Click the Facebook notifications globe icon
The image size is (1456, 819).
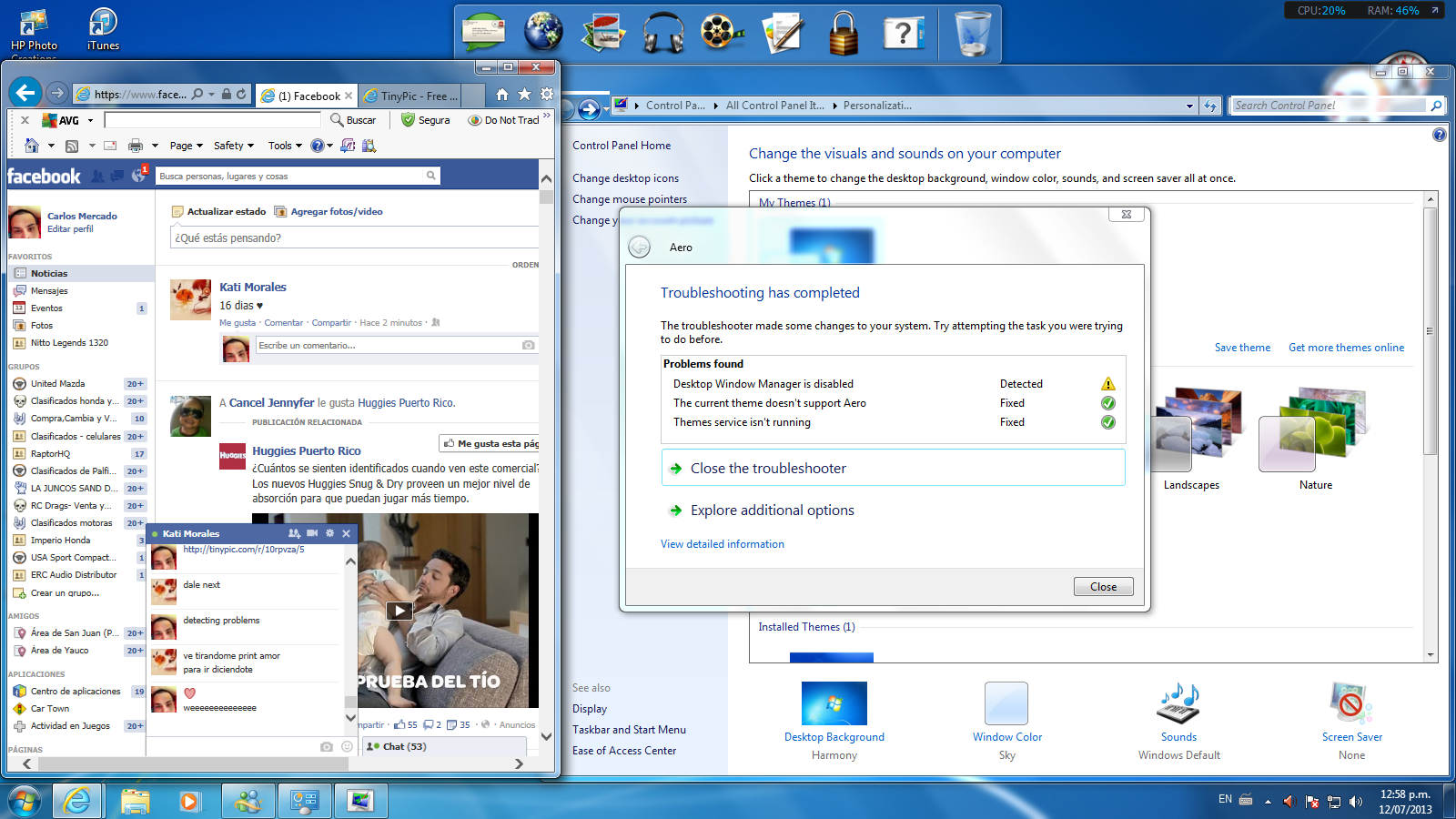point(138,175)
